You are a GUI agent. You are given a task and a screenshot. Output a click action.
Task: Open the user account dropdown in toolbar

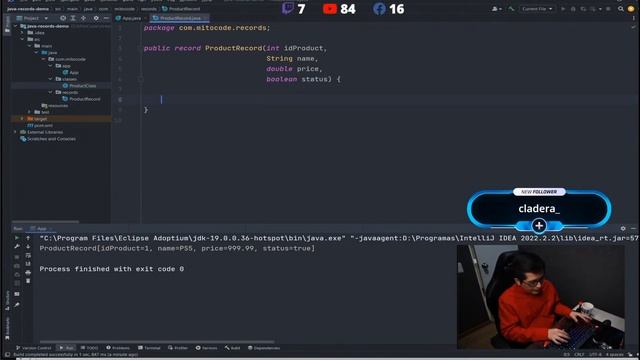point(497,9)
